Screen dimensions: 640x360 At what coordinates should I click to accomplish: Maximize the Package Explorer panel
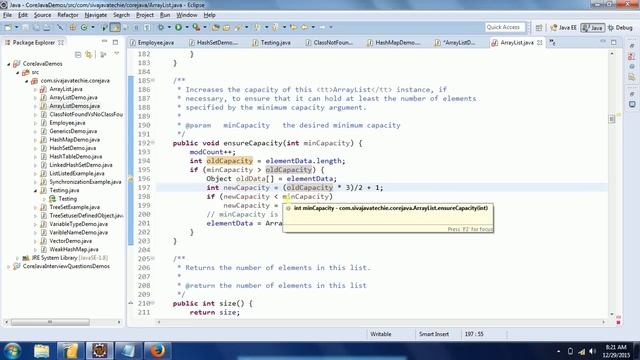(116, 42)
